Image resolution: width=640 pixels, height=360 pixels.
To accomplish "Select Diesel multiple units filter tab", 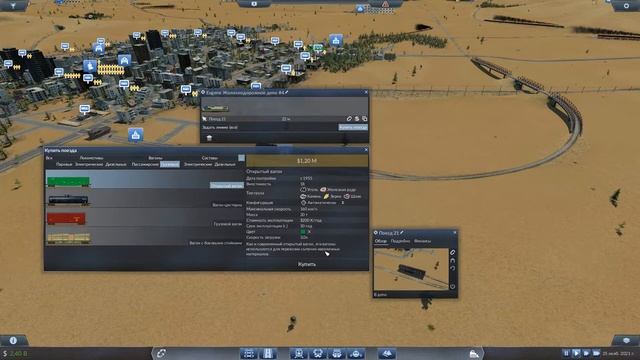I will click(x=225, y=164).
